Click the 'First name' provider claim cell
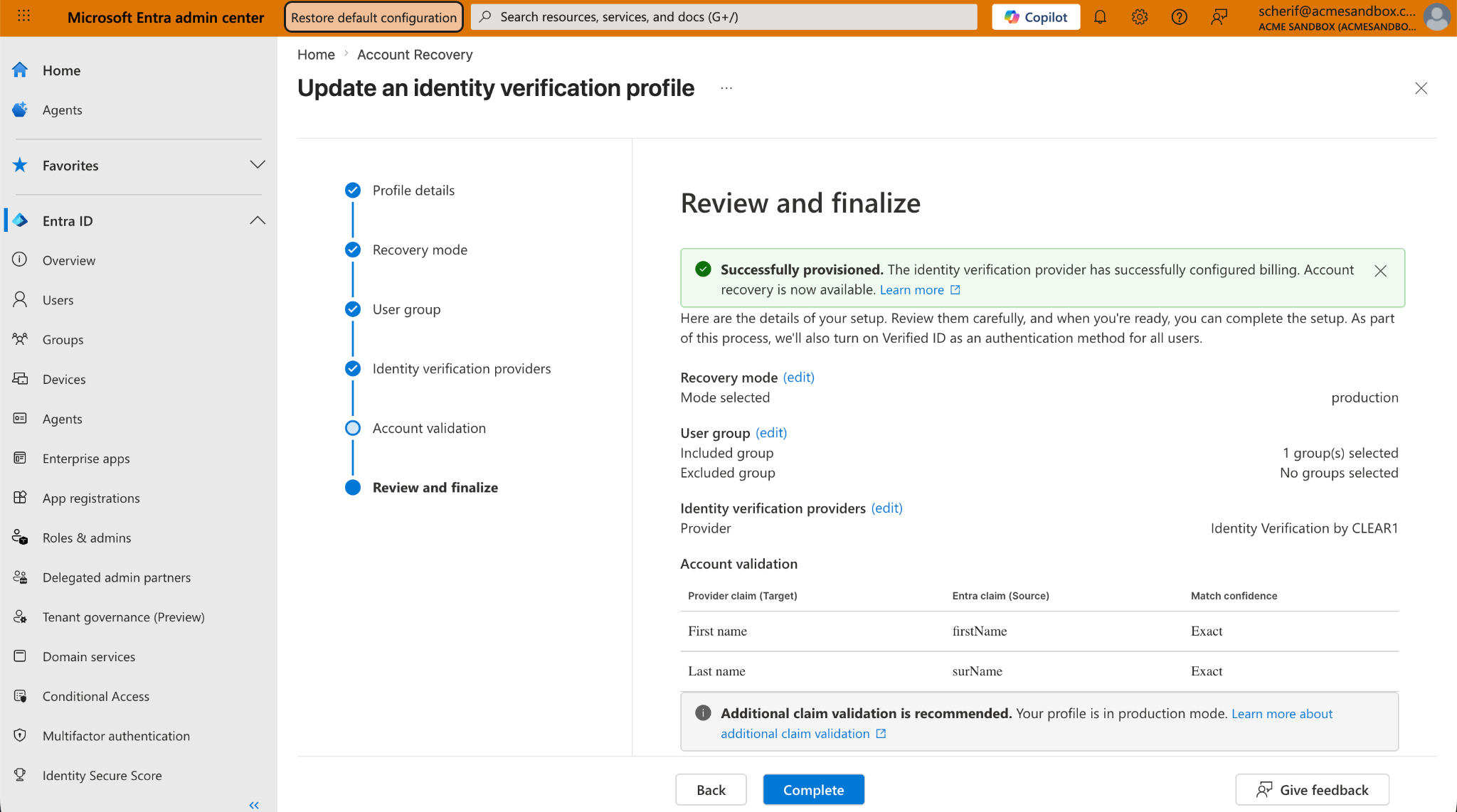 point(718,631)
